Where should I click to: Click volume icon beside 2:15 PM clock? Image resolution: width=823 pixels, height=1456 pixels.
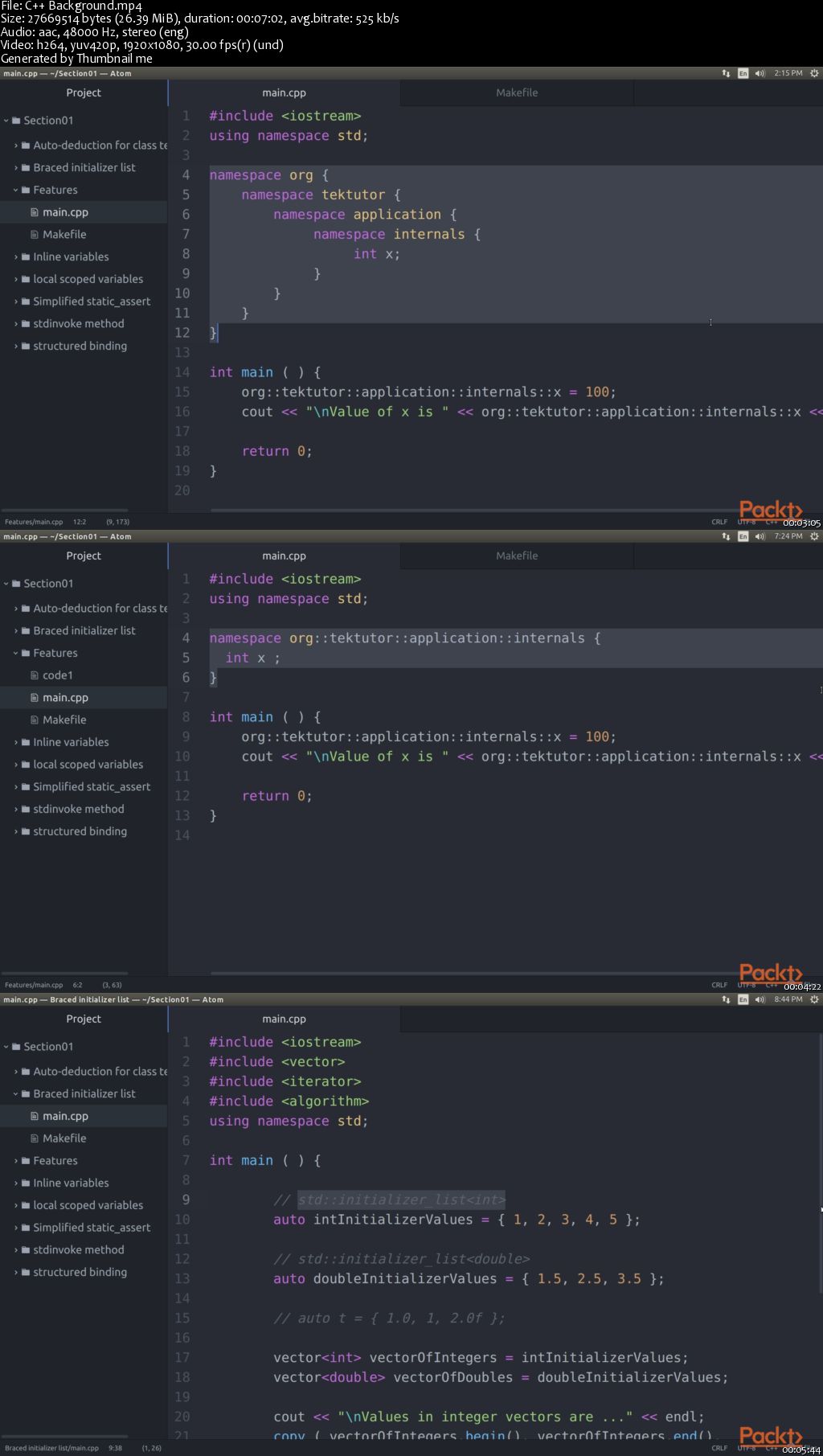(x=760, y=73)
